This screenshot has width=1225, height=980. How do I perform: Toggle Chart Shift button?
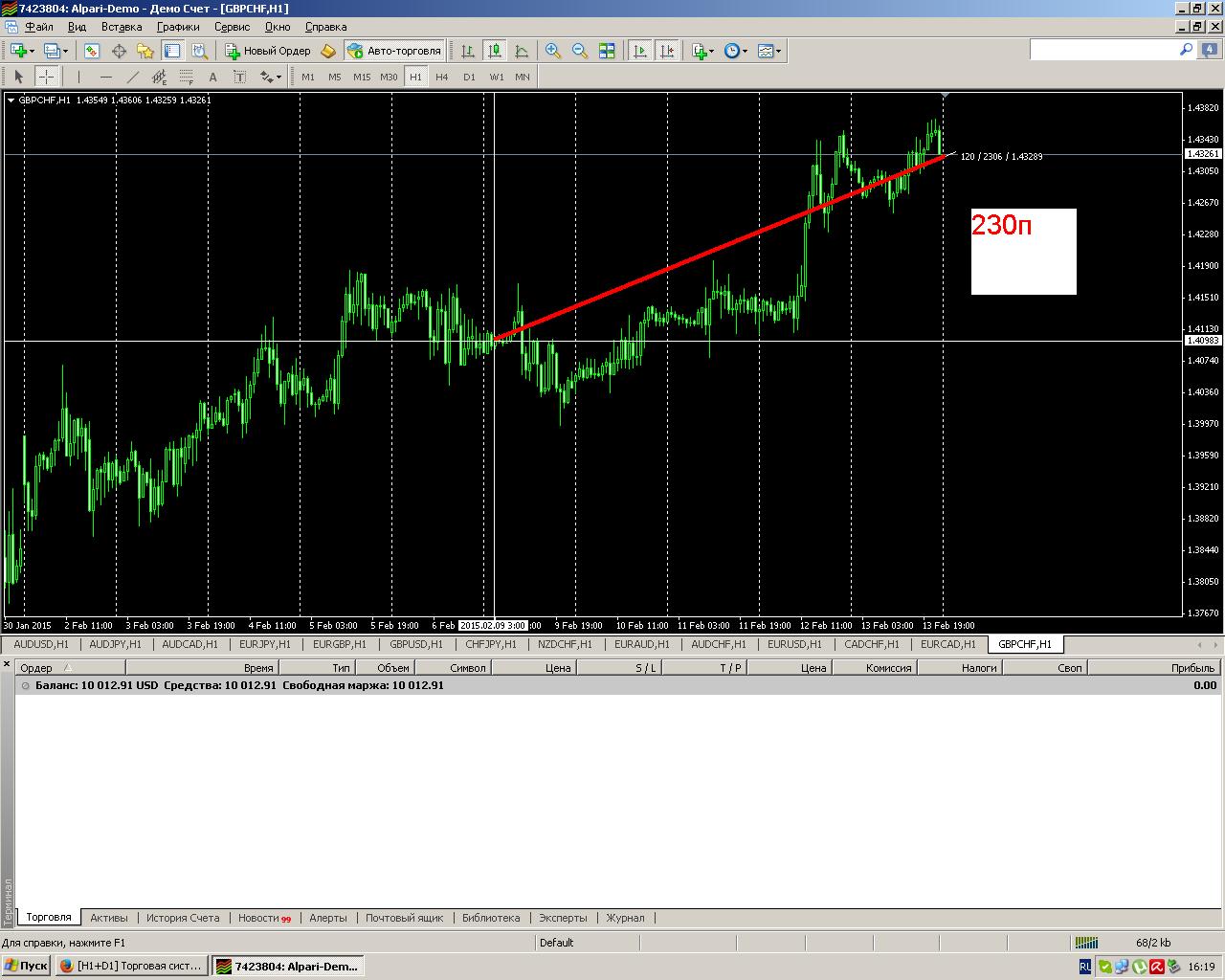coord(666,51)
